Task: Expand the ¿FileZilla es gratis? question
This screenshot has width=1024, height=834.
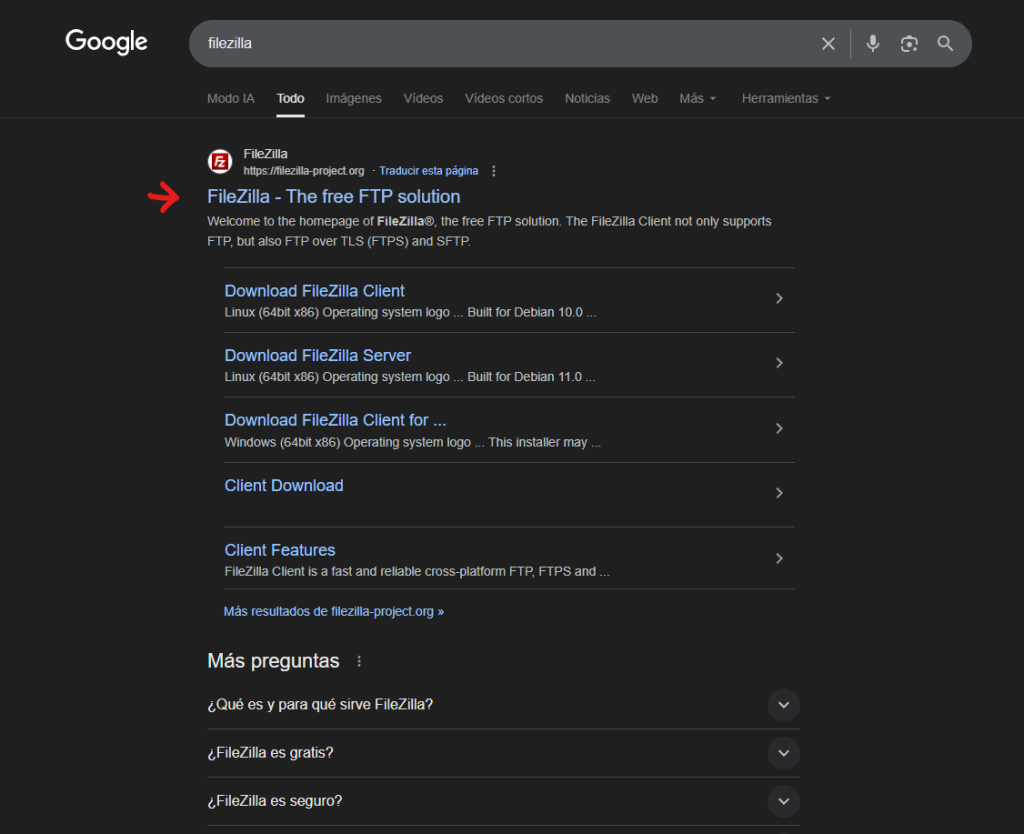Action: coord(783,753)
